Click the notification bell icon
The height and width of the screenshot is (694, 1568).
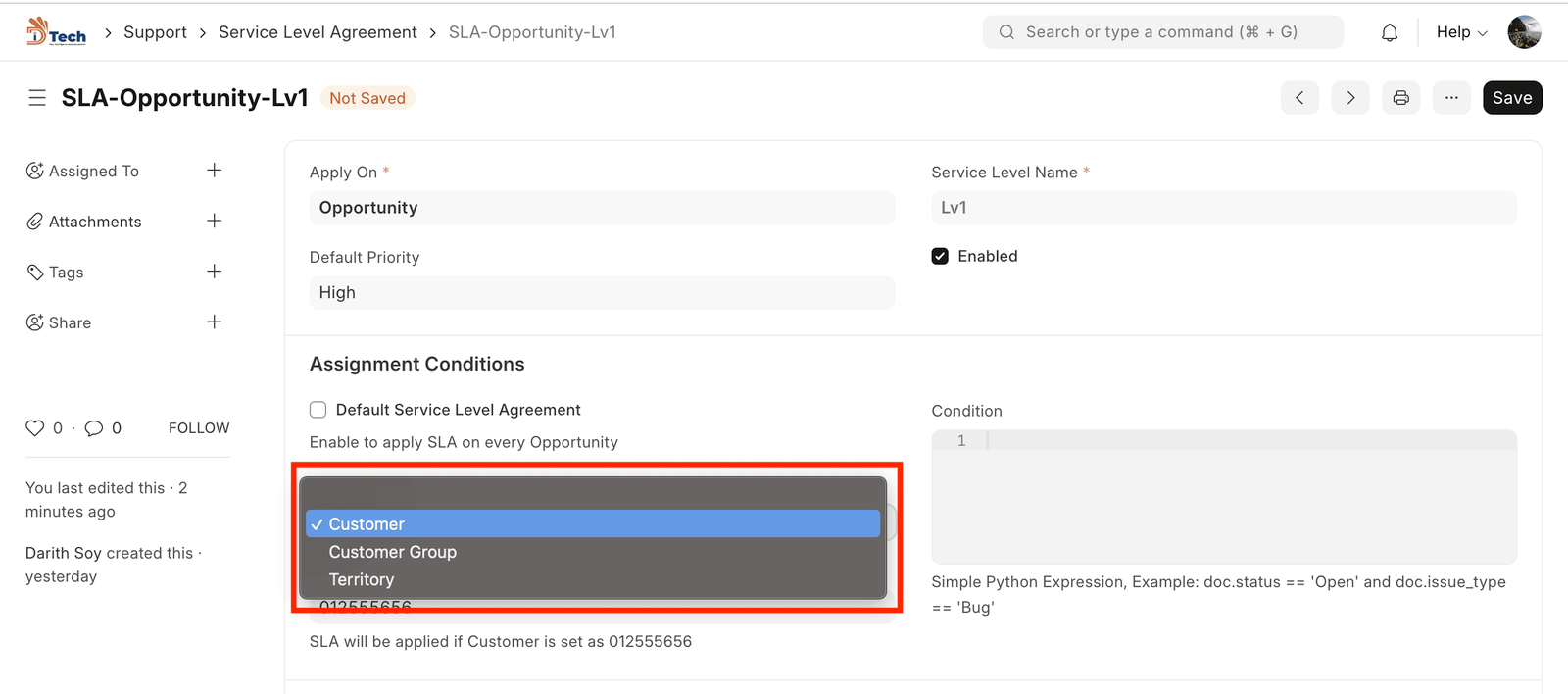pos(1390,32)
